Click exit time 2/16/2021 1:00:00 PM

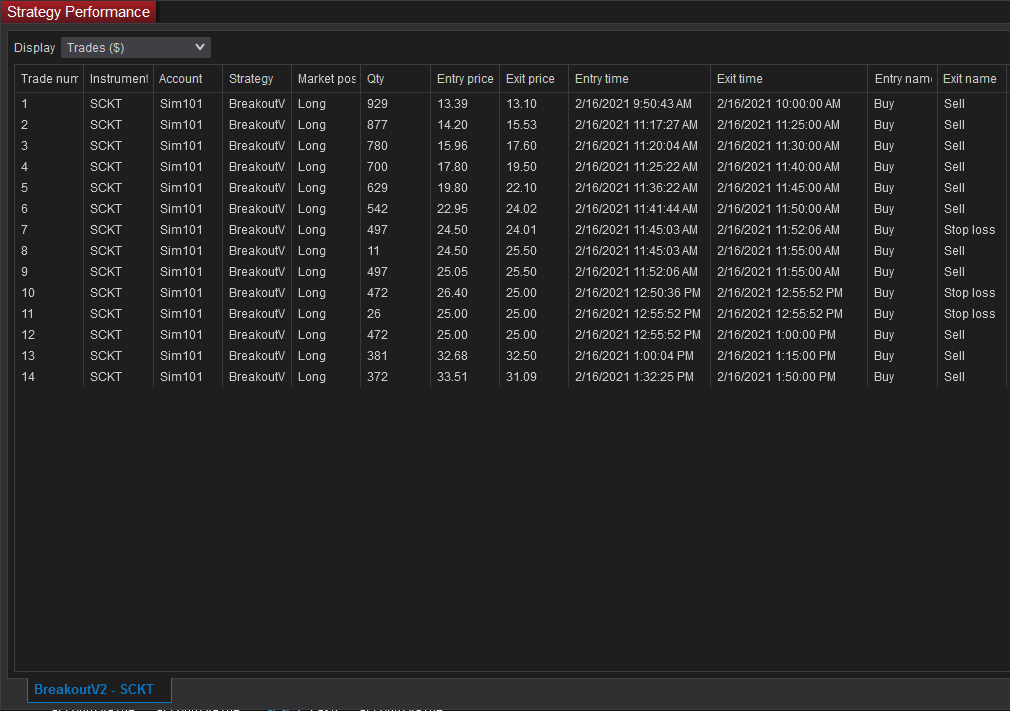point(776,335)
